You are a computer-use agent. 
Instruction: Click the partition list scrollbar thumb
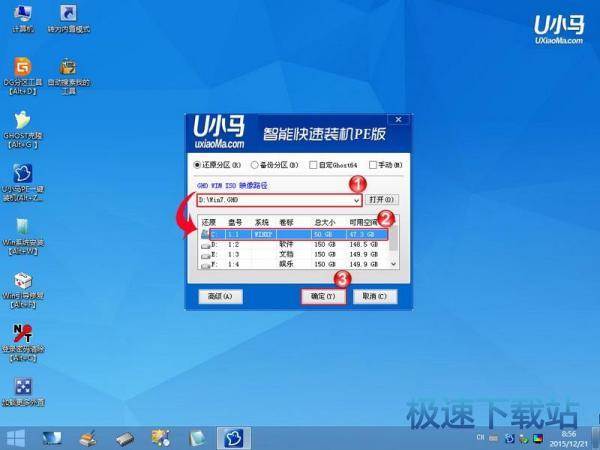coord(393,238)
